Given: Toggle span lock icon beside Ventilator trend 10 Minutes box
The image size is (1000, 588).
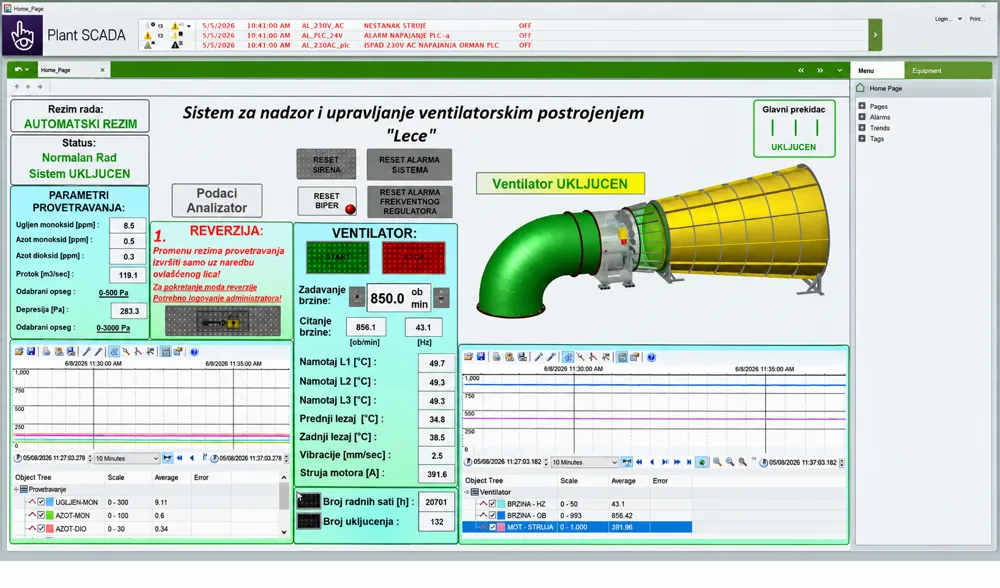Looking at the screenshot, I should click(x=626, y=462).
